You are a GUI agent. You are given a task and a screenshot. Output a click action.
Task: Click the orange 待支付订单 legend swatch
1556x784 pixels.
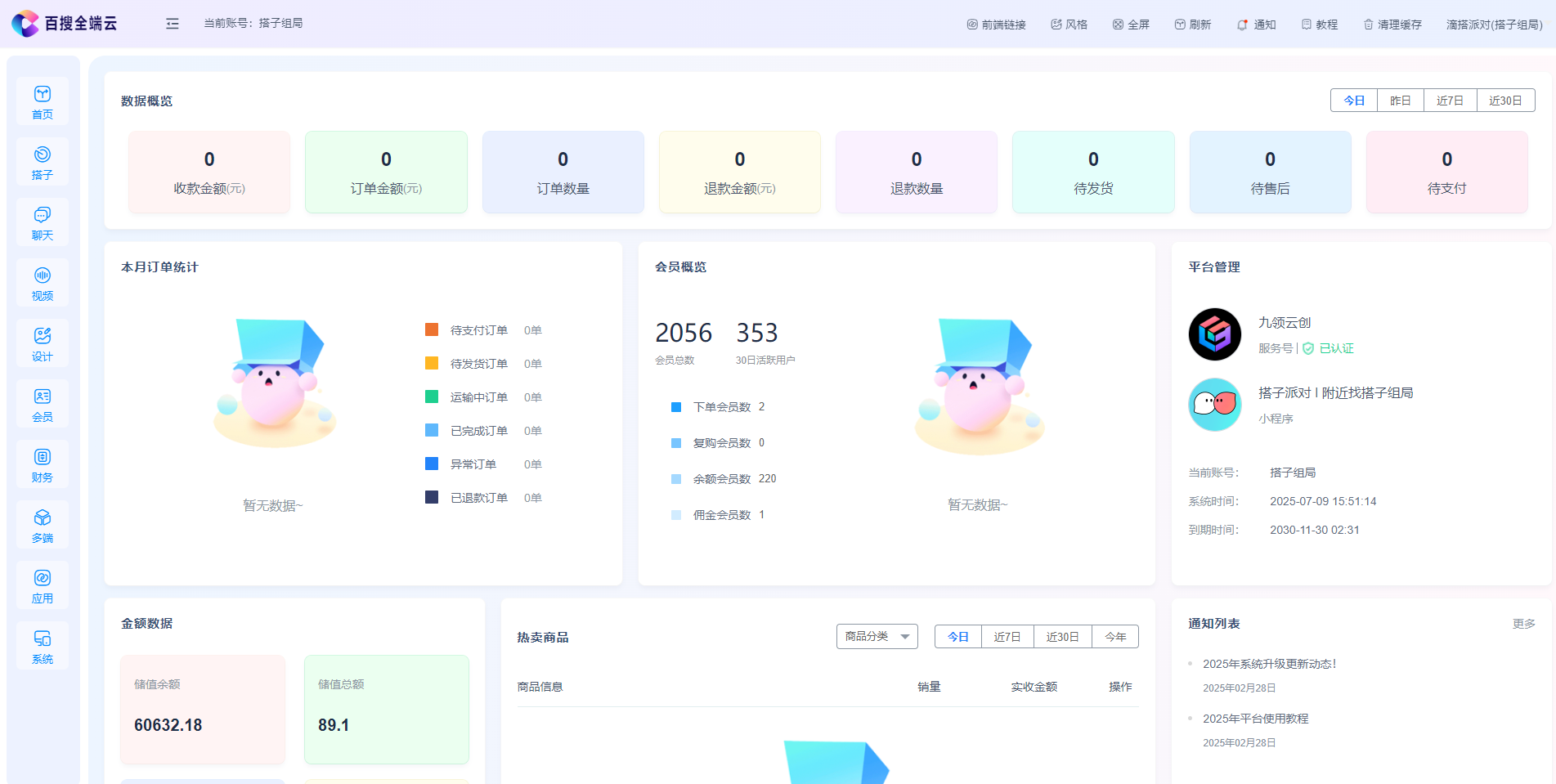tap(432, 330)
